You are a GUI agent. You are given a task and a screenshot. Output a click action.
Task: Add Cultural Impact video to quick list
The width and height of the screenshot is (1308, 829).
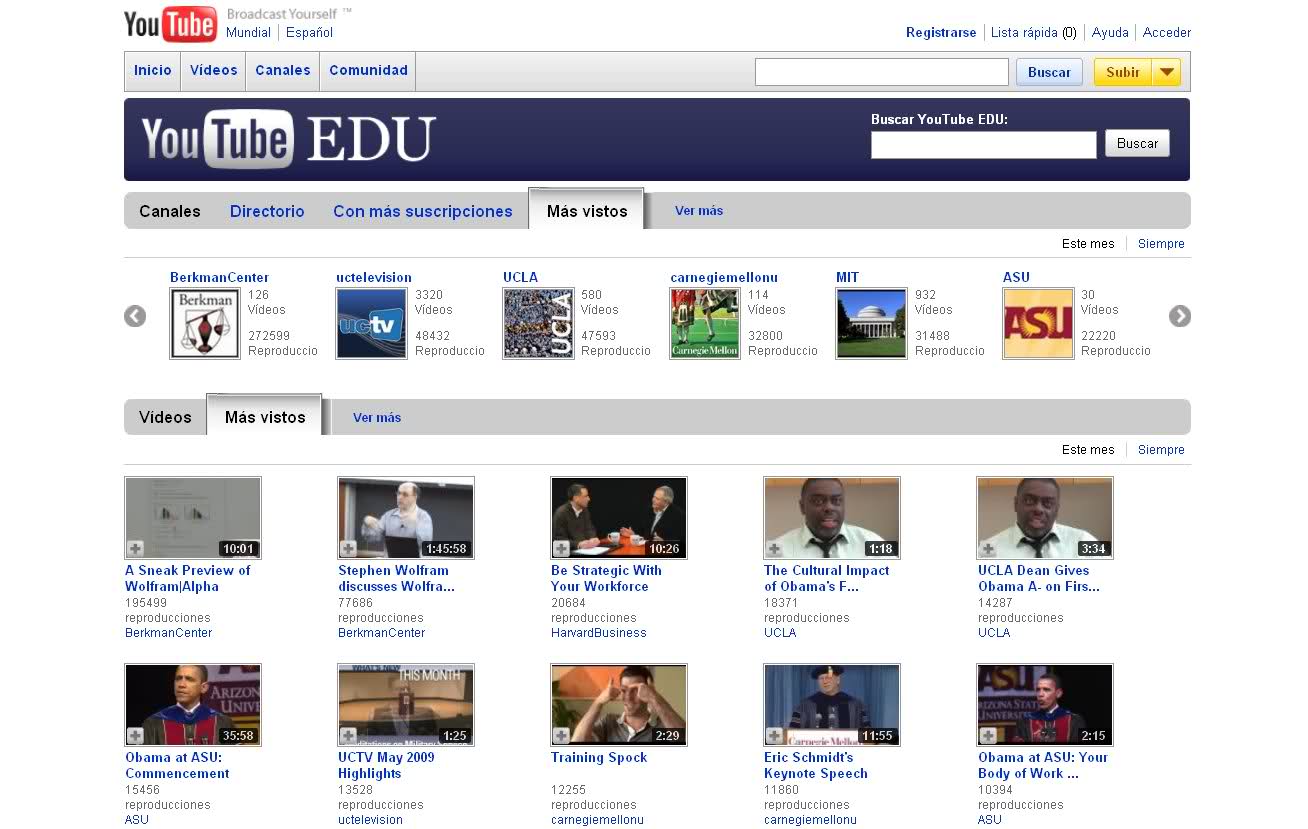point(774,548)
